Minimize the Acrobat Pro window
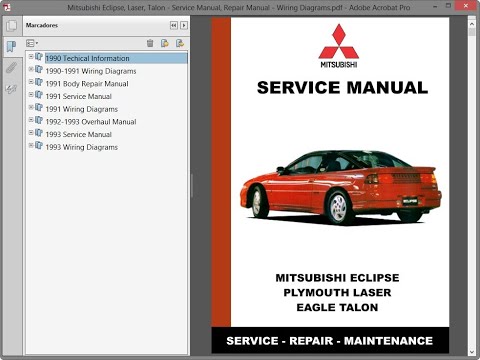Screen dimensions: 480x360 coord(435,6)
